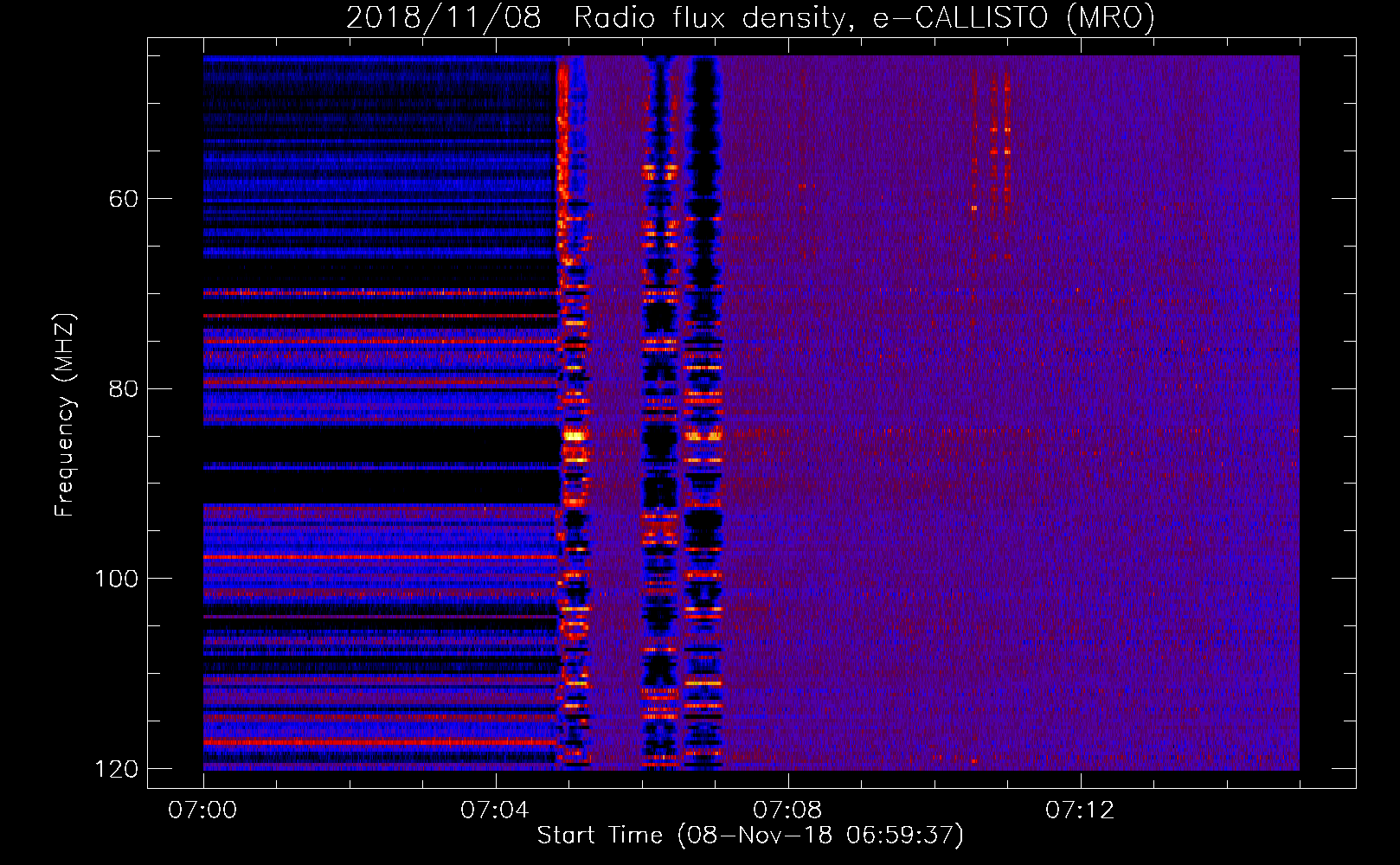Viewport: 1400px width, 865px height.
Task: Click the '120' frequency tick label
Action: click(116, 769)
